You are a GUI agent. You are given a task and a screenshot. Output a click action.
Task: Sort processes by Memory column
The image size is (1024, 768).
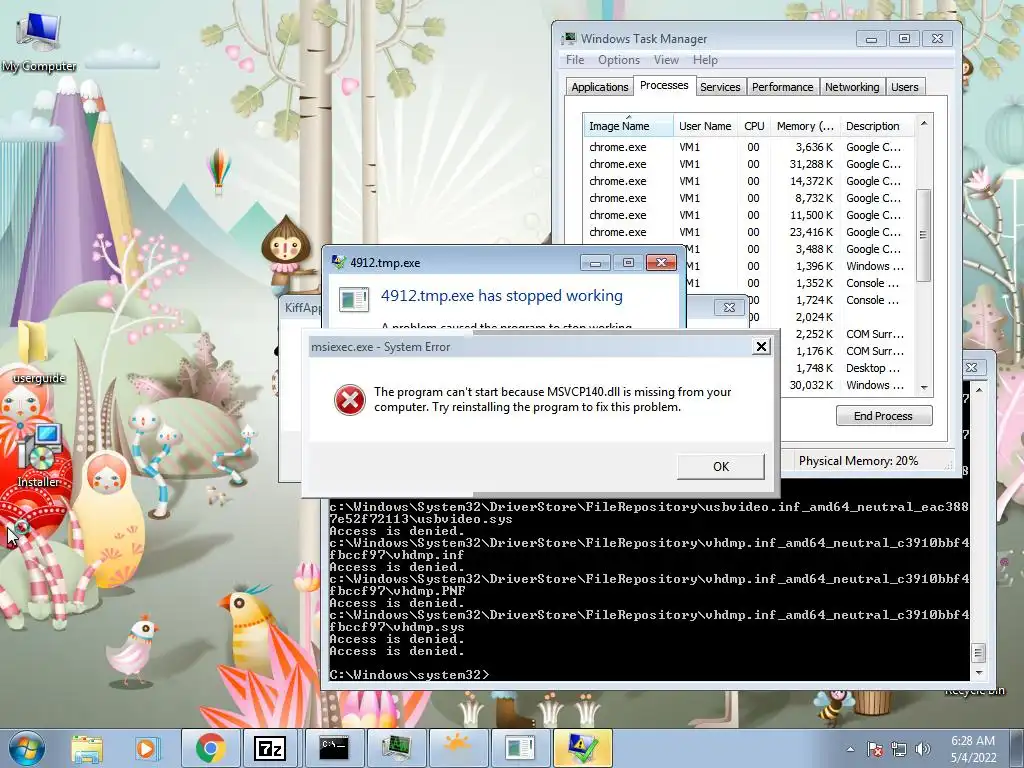tap(805, 126)
